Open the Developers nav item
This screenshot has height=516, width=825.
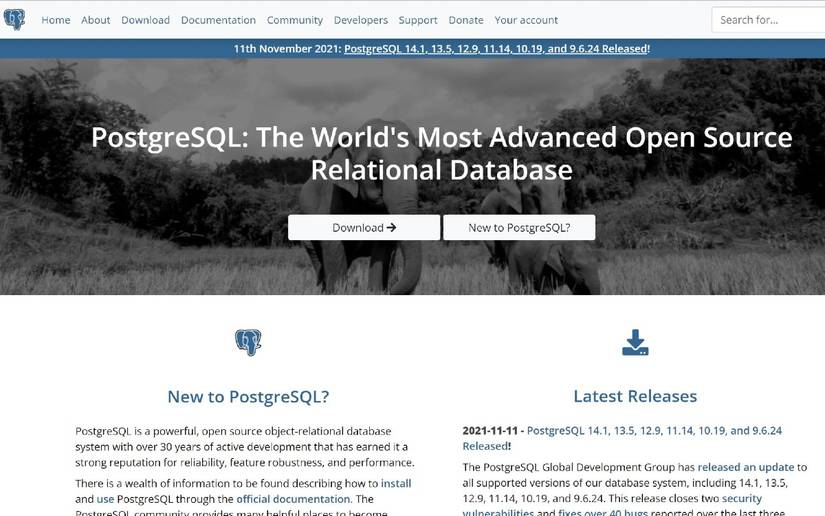[361, 20]
